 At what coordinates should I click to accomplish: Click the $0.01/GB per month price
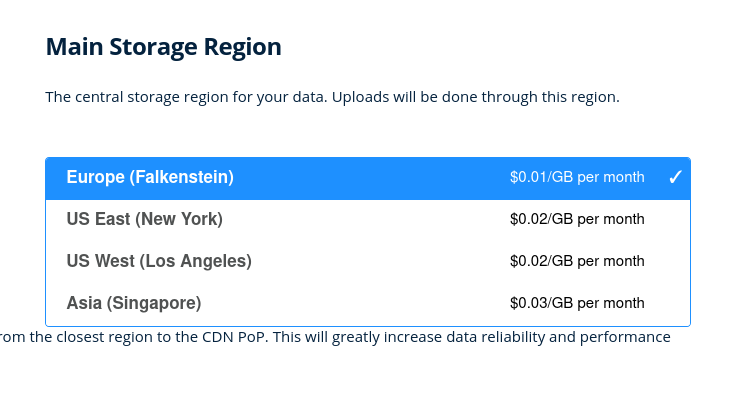pos(577,177)
